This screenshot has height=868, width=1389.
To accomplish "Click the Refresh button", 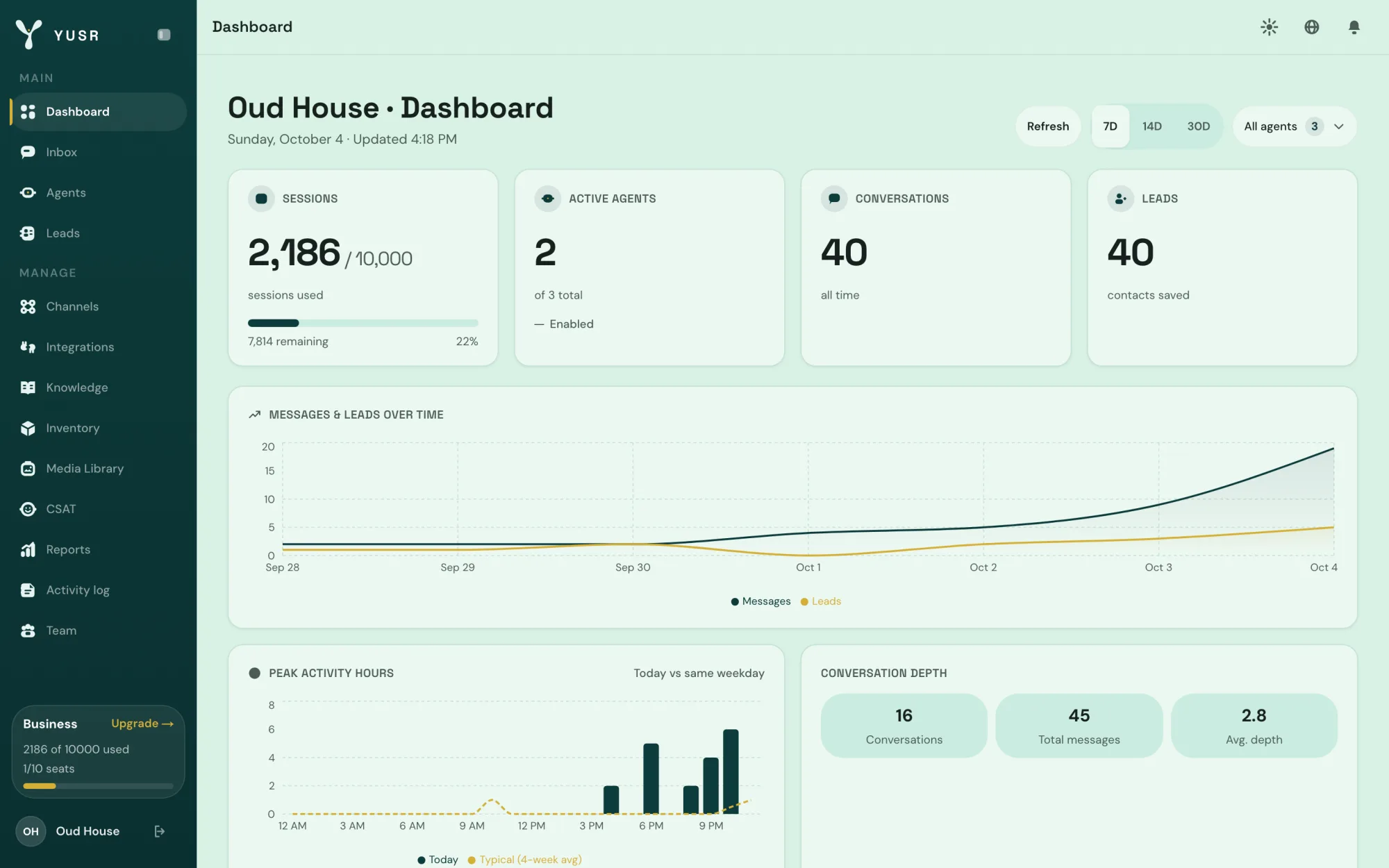I will click(x=1047, y=126).
